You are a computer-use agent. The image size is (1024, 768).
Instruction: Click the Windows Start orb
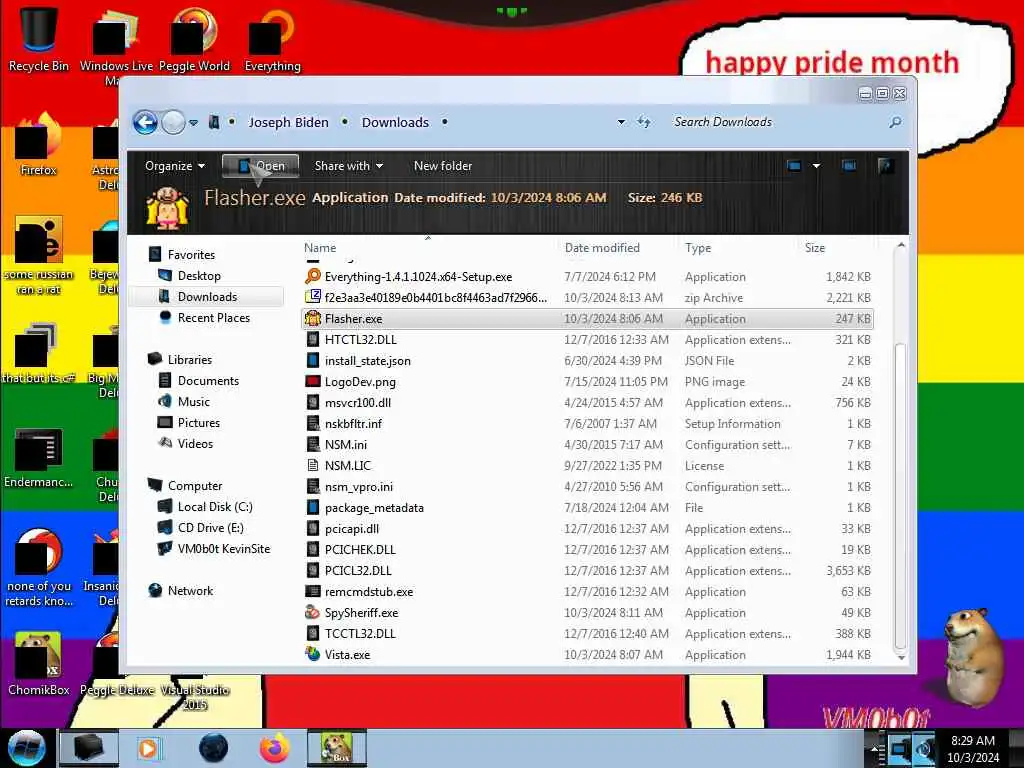pos(27,748)
